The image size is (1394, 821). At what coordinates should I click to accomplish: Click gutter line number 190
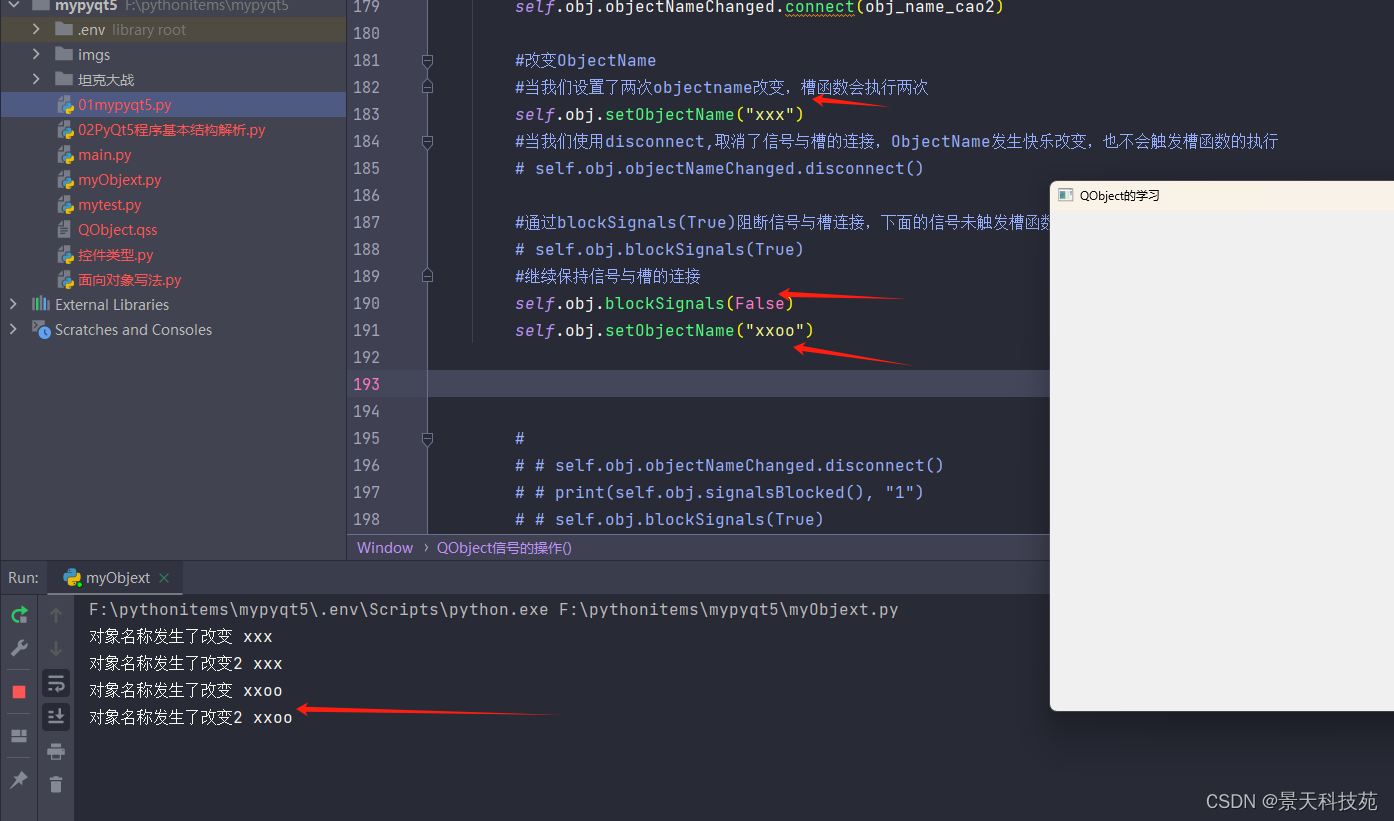point(366,303)
